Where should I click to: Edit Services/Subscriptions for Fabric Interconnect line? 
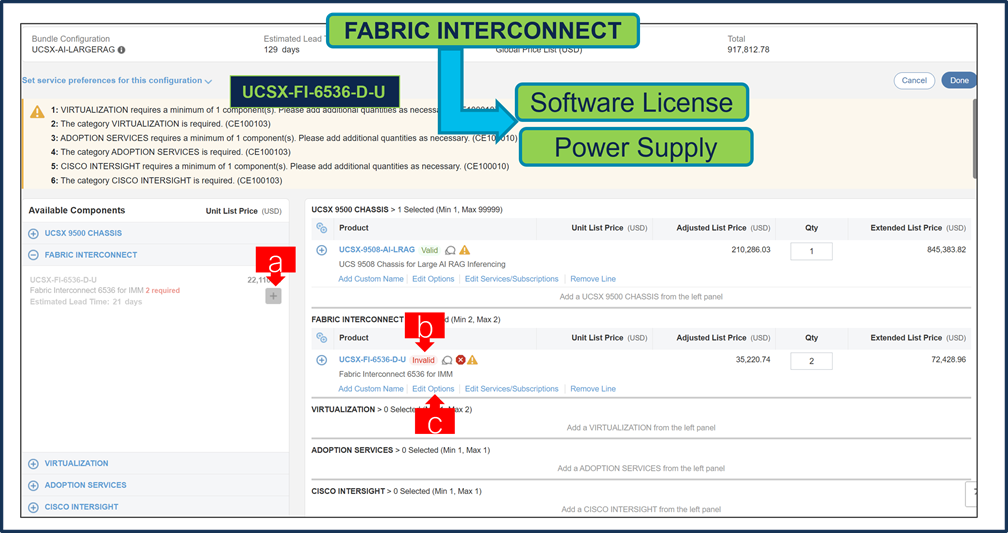coord(512,389)
